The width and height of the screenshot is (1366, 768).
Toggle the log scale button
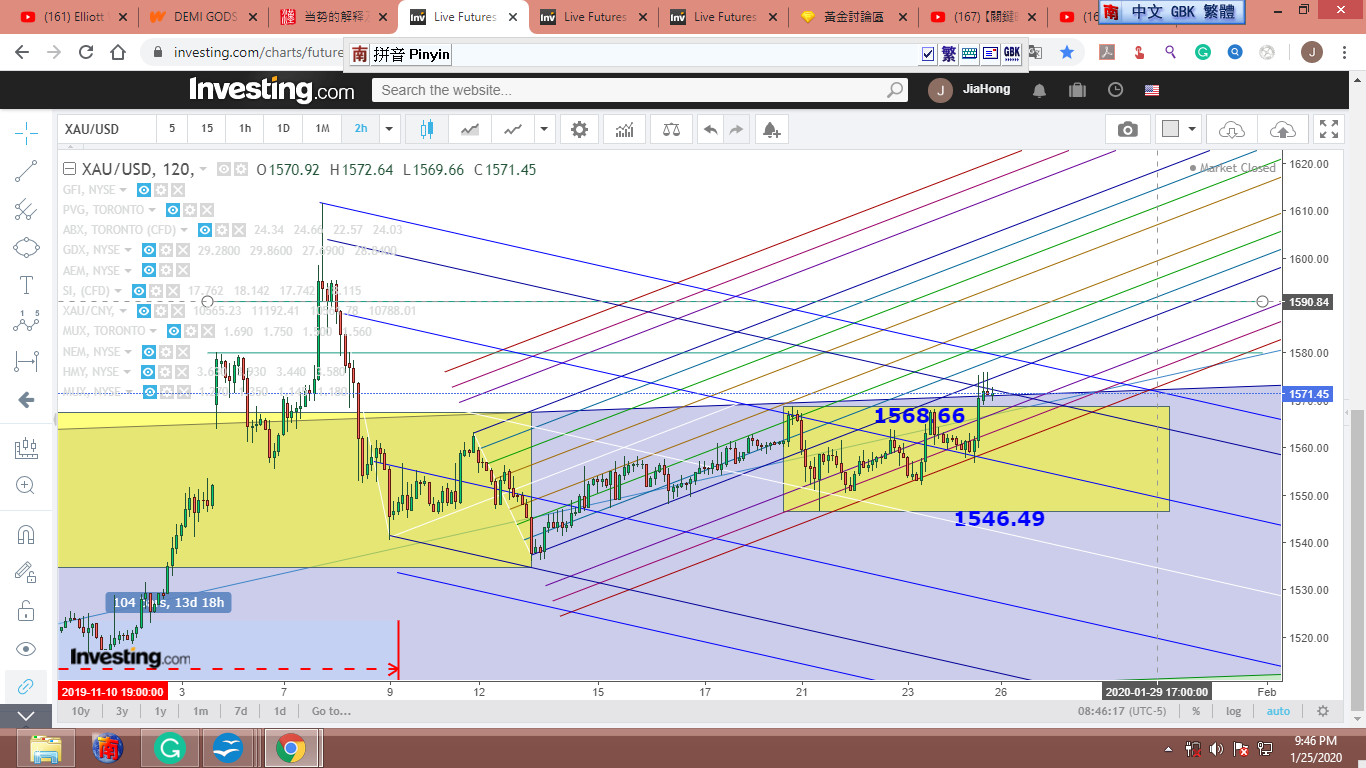pos(1234,711)
